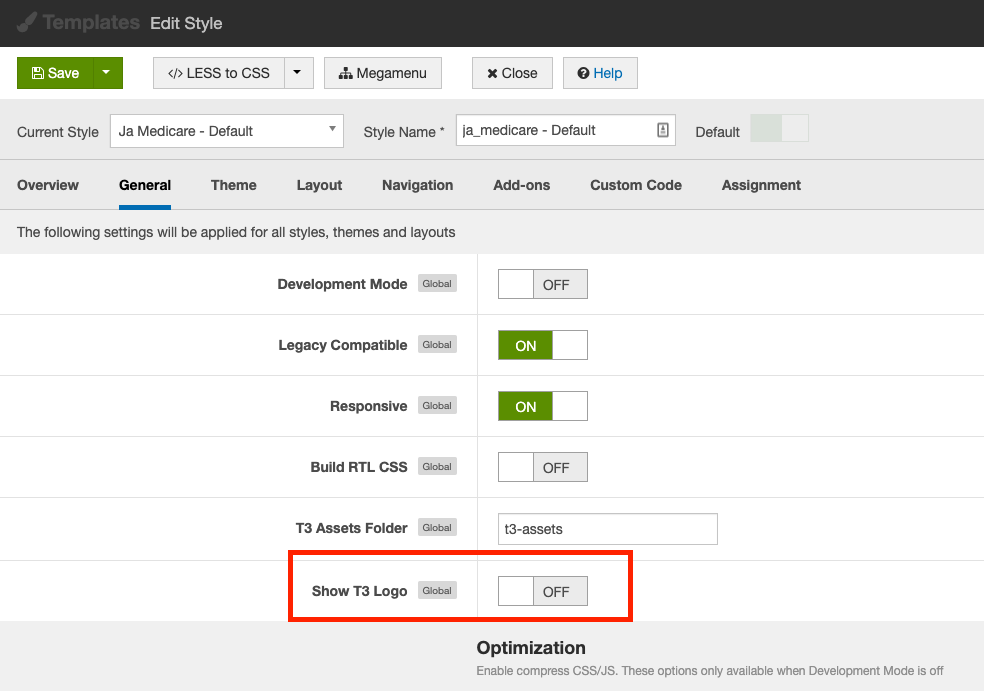Click the icon inside Style Name field
Image resolution: width=984 pixels, height=691 pixels.
(663, 130)
